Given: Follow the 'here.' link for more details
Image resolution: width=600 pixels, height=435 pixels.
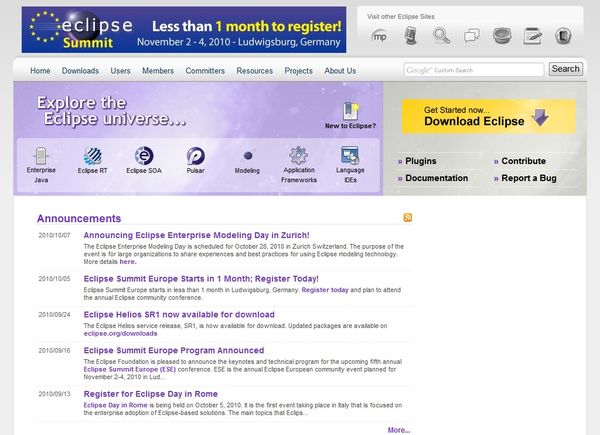Looking at the screenshot, I should click(128, 262).
